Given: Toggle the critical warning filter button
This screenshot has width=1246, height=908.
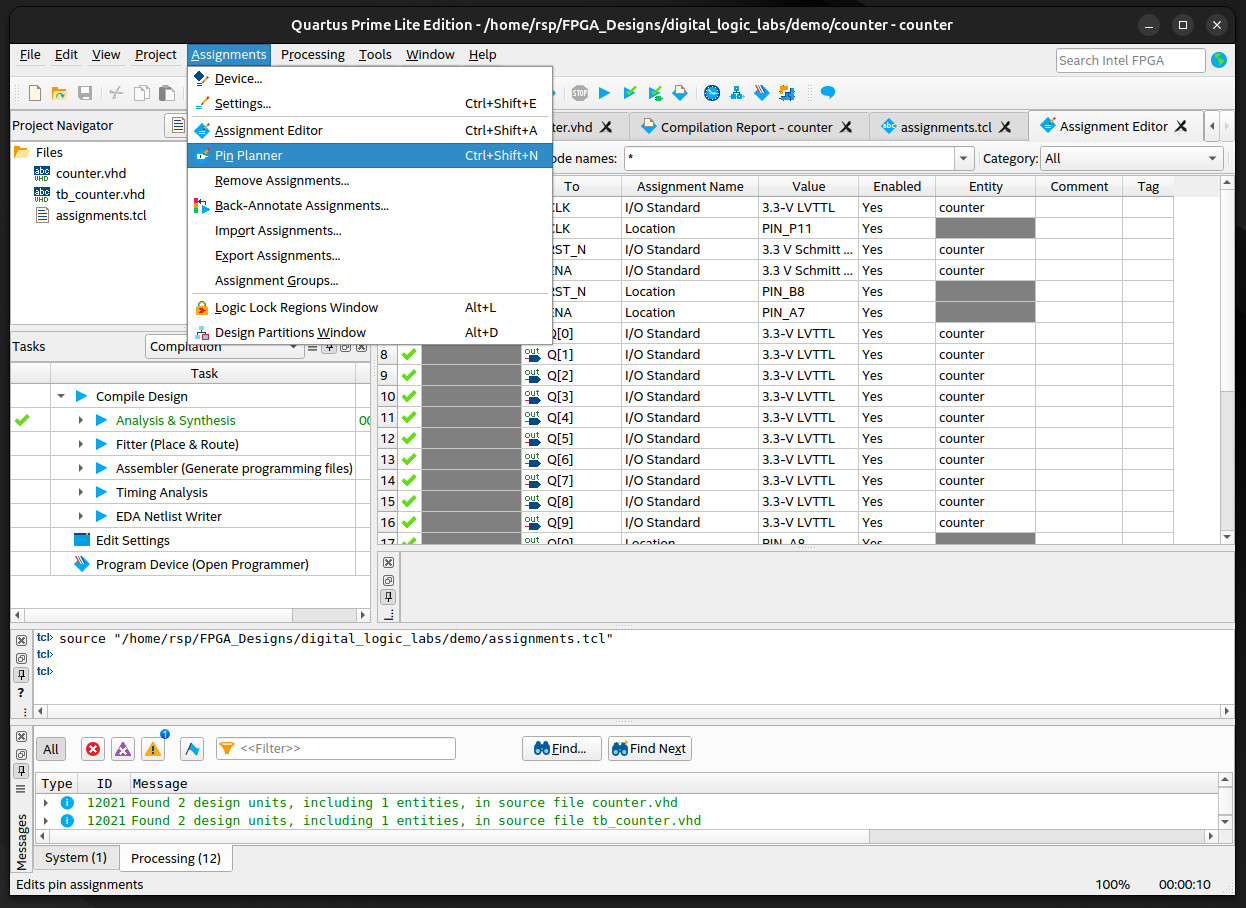Looking at the screenshot, I should (x=123, y=749).
